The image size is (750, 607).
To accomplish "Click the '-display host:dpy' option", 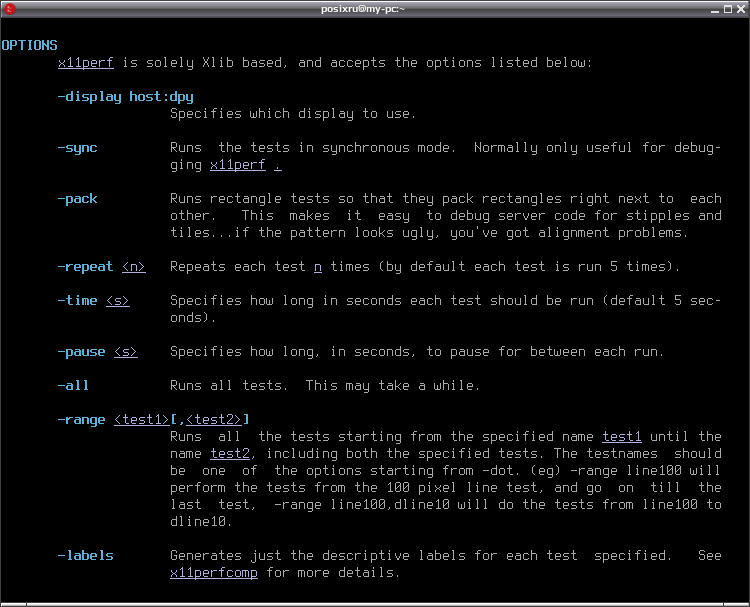I will point(125,97).
